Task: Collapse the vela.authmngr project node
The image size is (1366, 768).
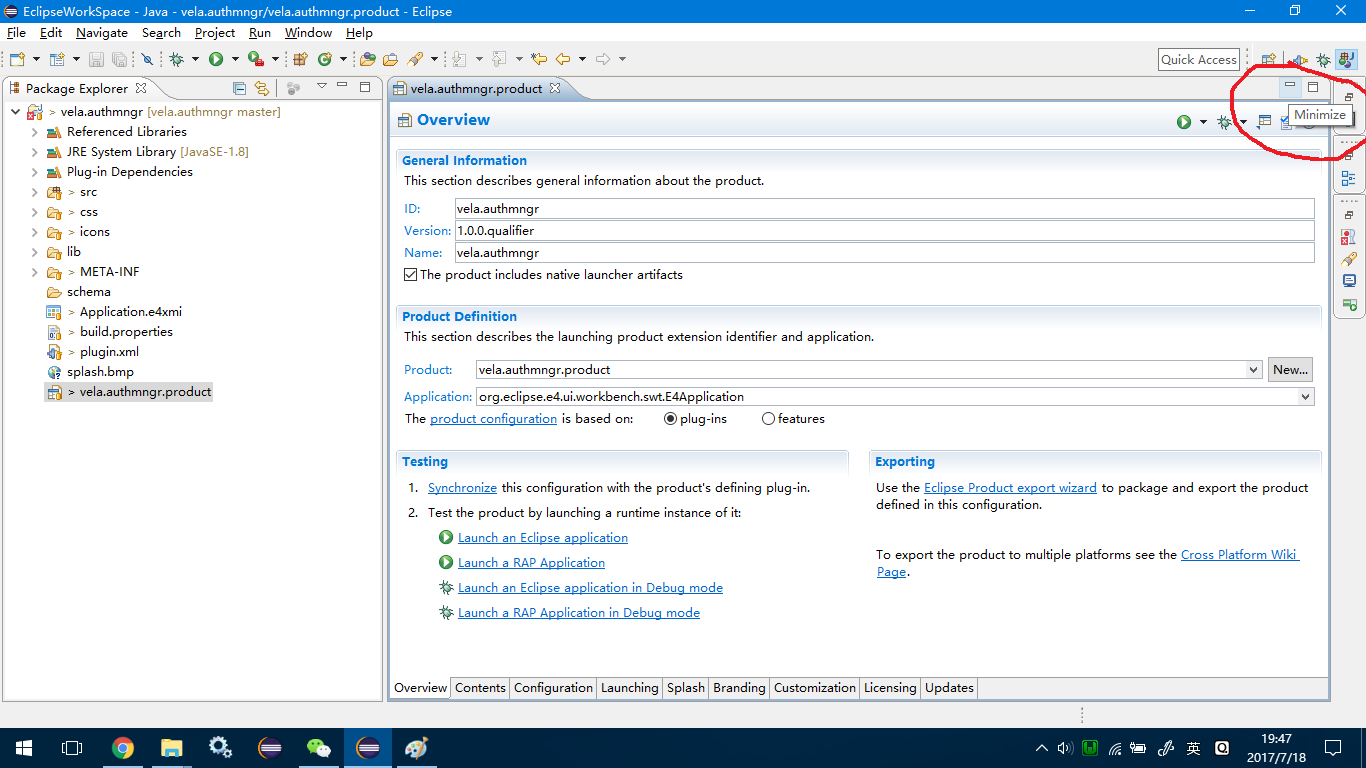Action: 15,112
